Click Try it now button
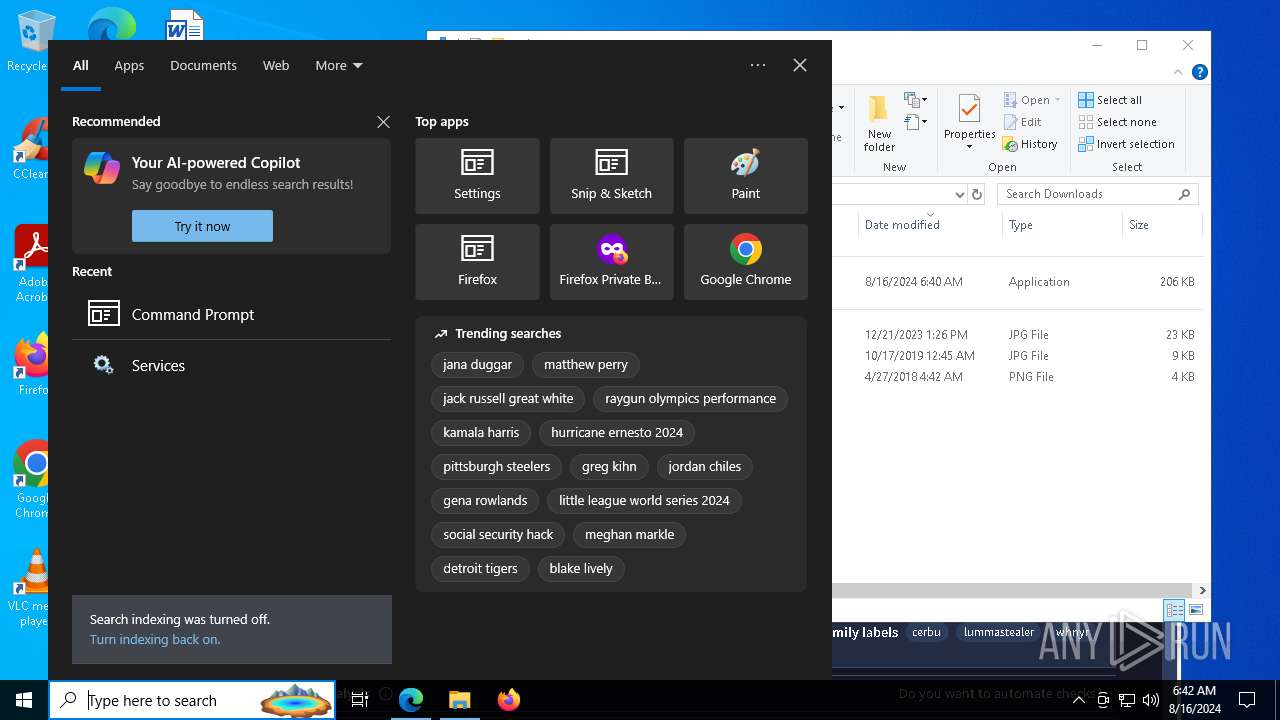 (x=202, y=226)
